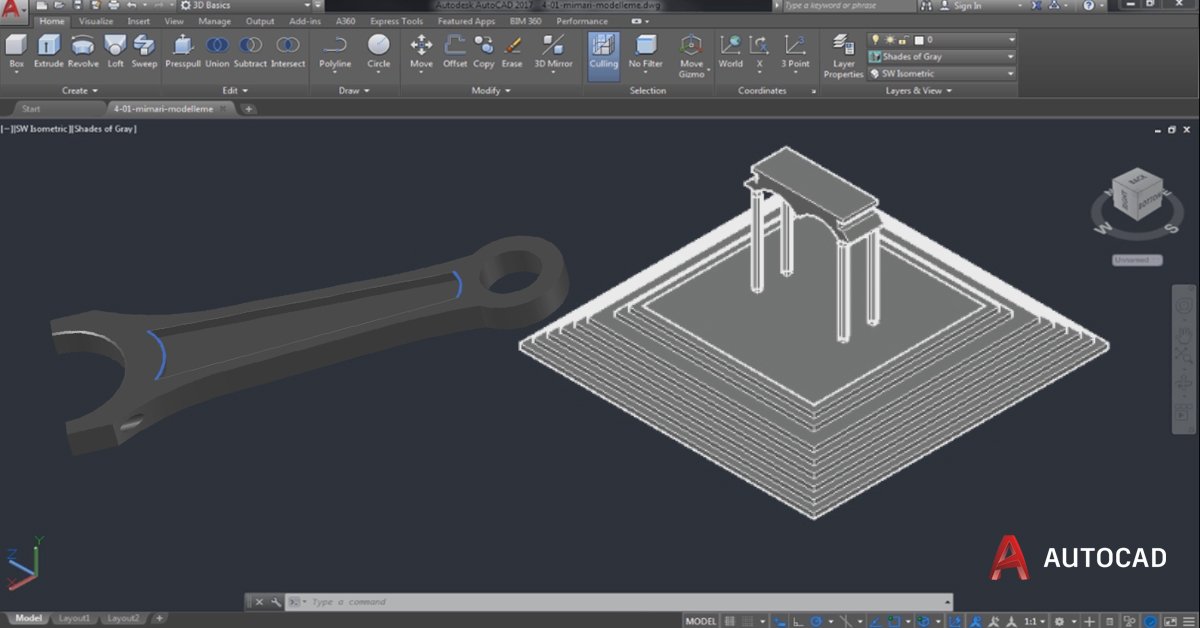The image size is (1200, 628).
Task: Expand the SW Isometric view dropdown
Action: click(941, 74)
